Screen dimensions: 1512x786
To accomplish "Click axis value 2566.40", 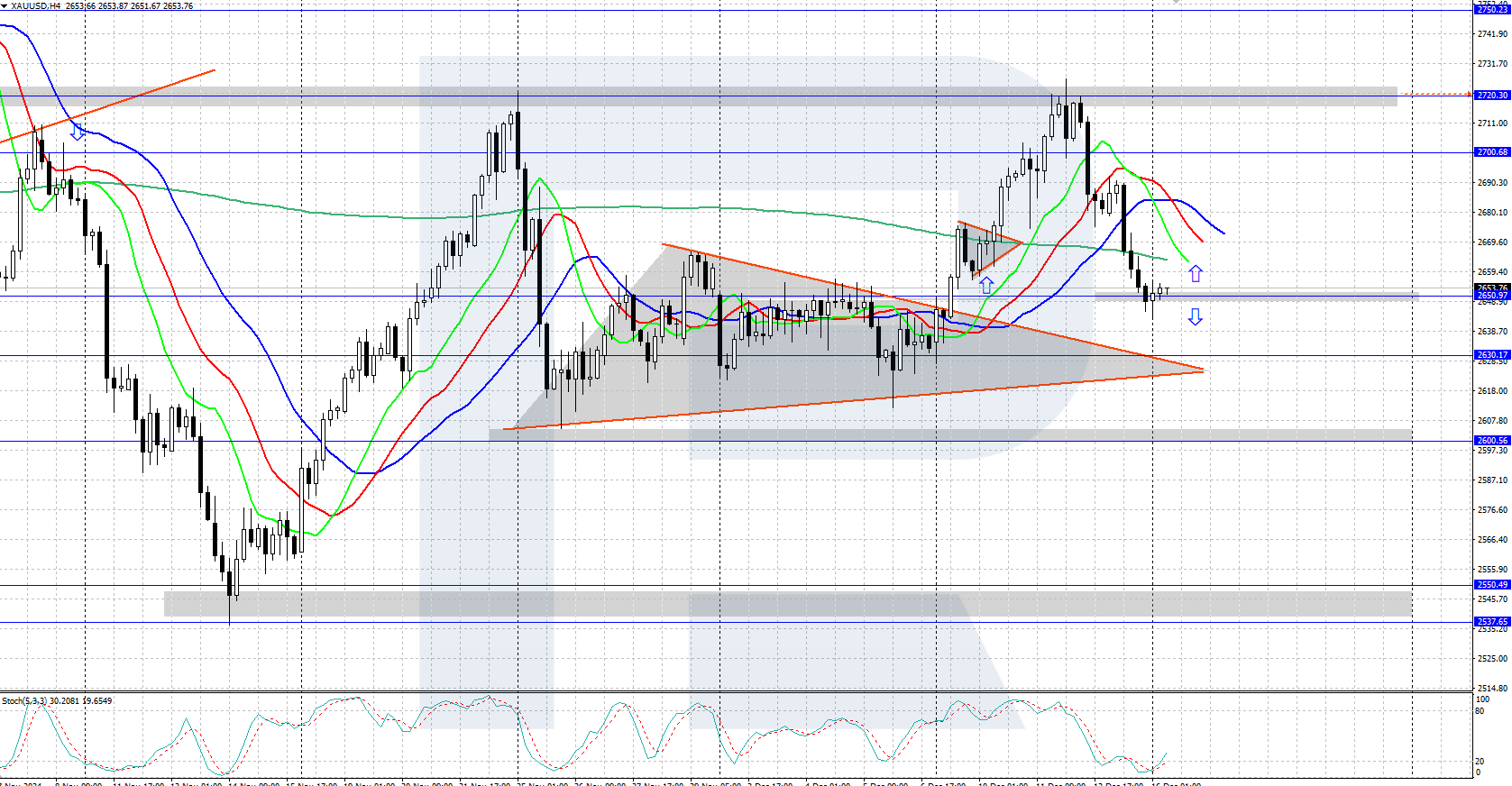I will pyautogui.click(x=1492, y=540).
